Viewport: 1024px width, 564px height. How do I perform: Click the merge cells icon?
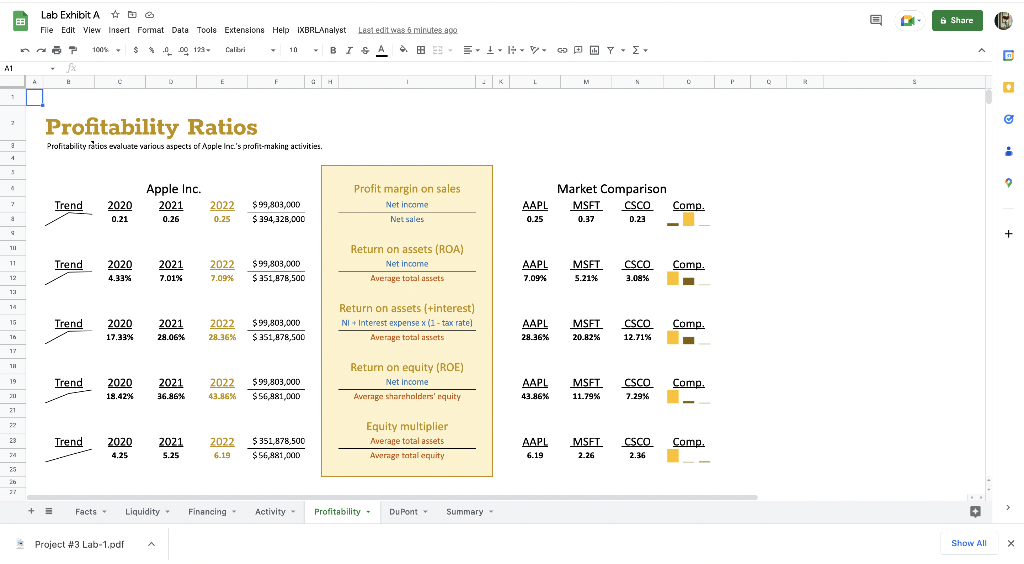pos(438,50)
